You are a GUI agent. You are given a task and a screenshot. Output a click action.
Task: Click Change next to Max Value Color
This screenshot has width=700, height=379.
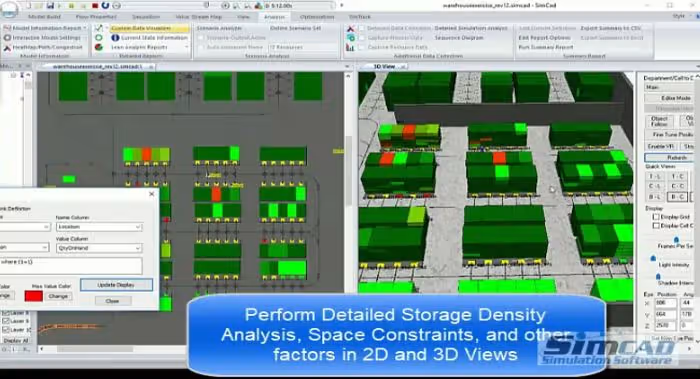tap(58, 296)
